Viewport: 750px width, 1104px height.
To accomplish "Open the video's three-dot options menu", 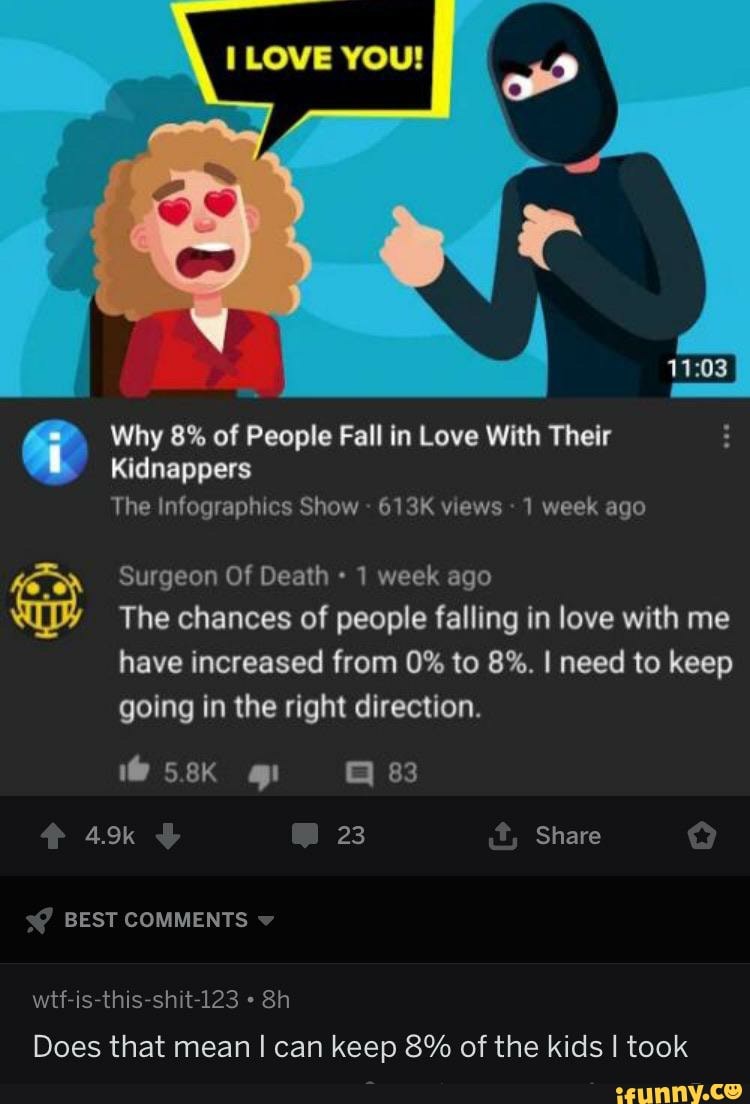I will click(x=727, y=437).
